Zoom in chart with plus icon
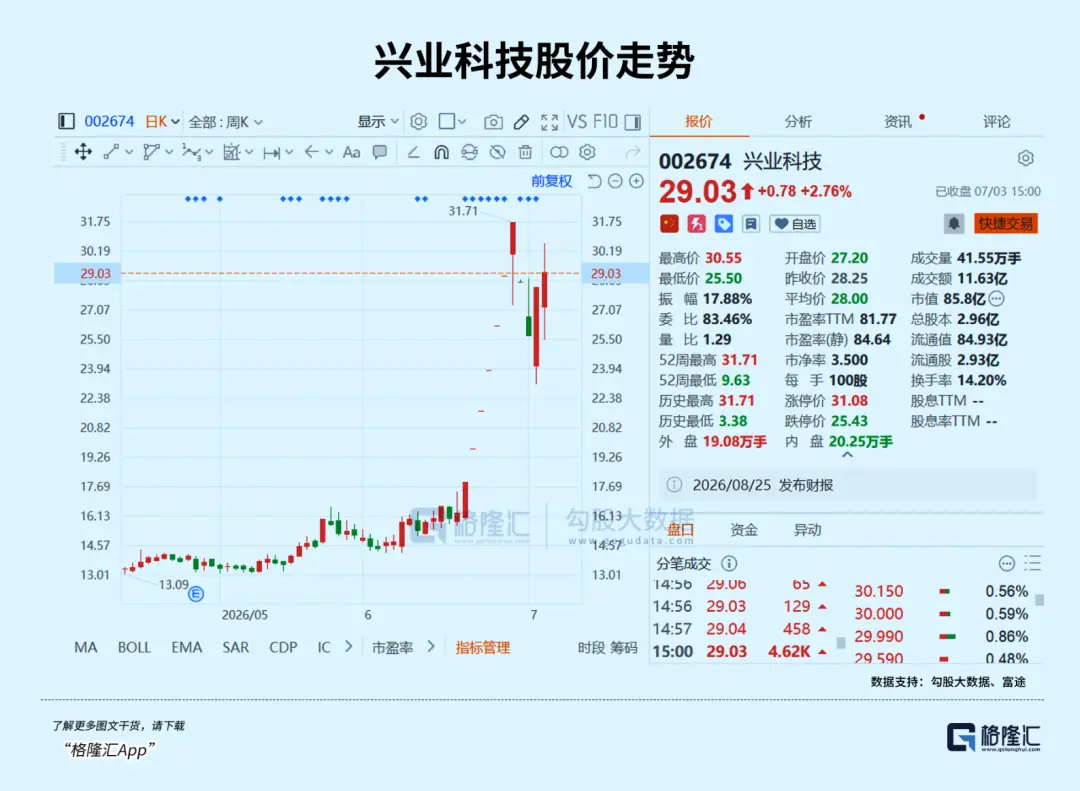 (x=637, y=181)
